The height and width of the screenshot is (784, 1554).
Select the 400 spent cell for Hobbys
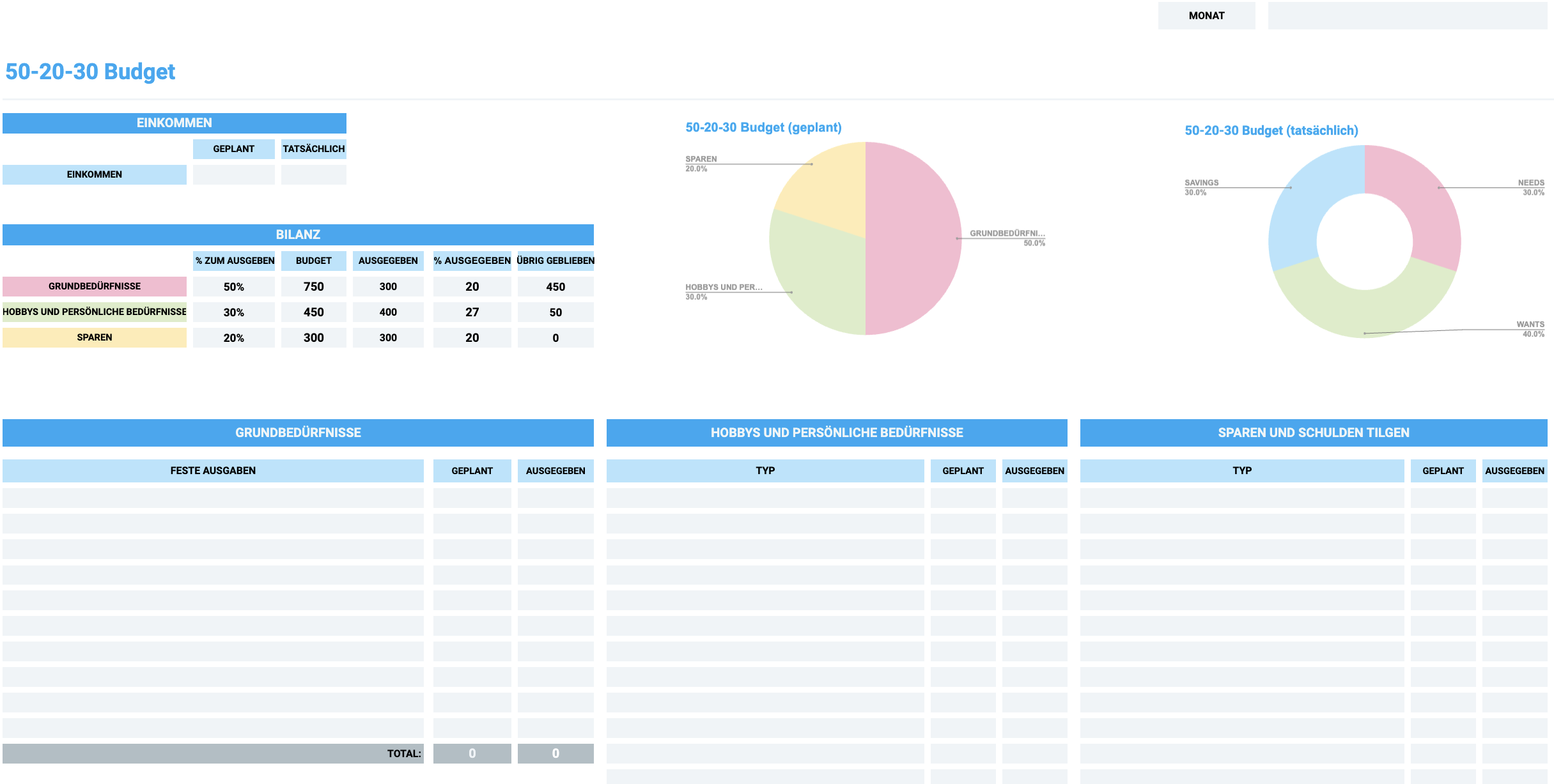[388, 312]
